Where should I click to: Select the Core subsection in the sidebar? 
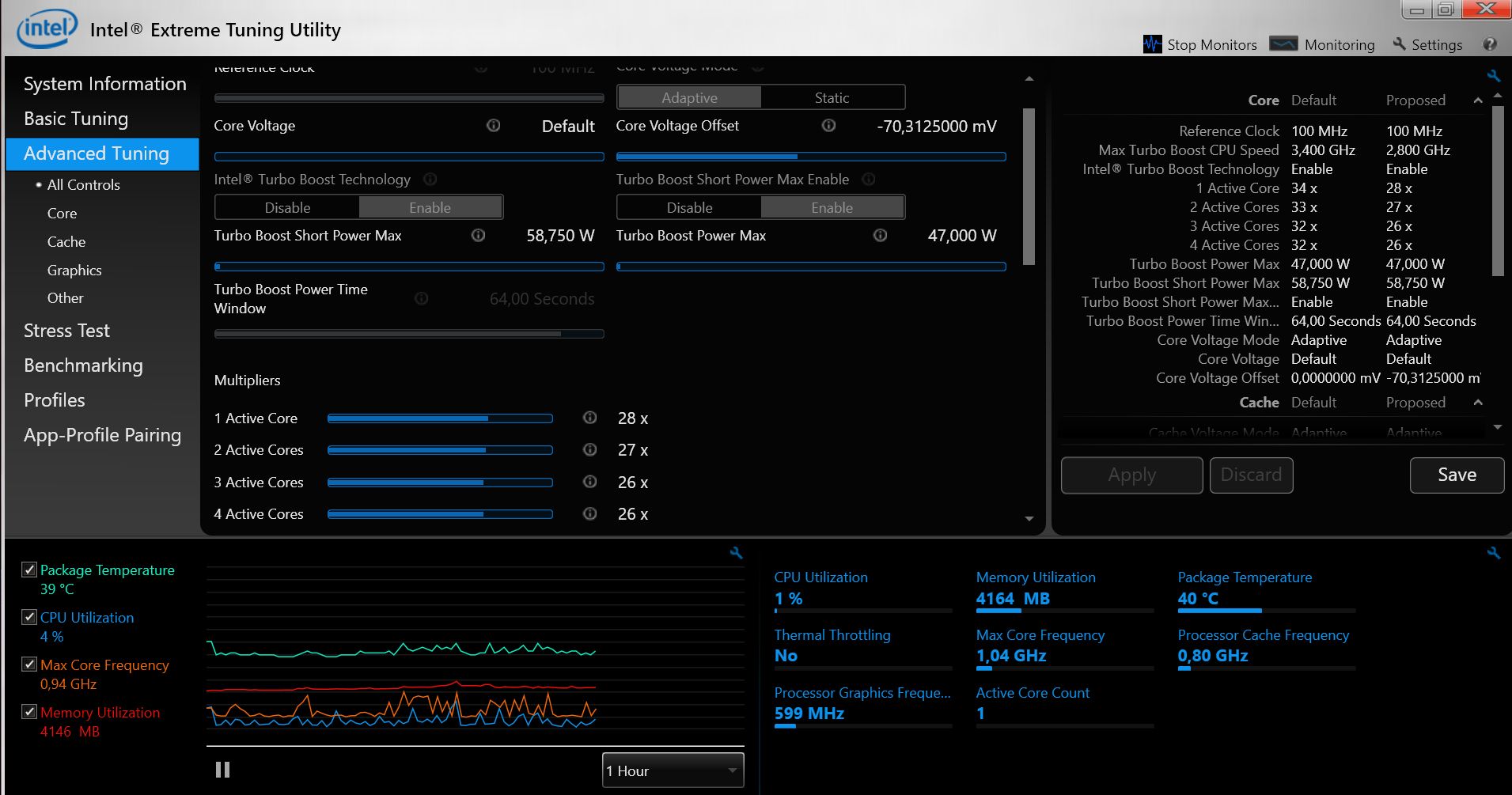pyautogui.click(x=62, y=213)
